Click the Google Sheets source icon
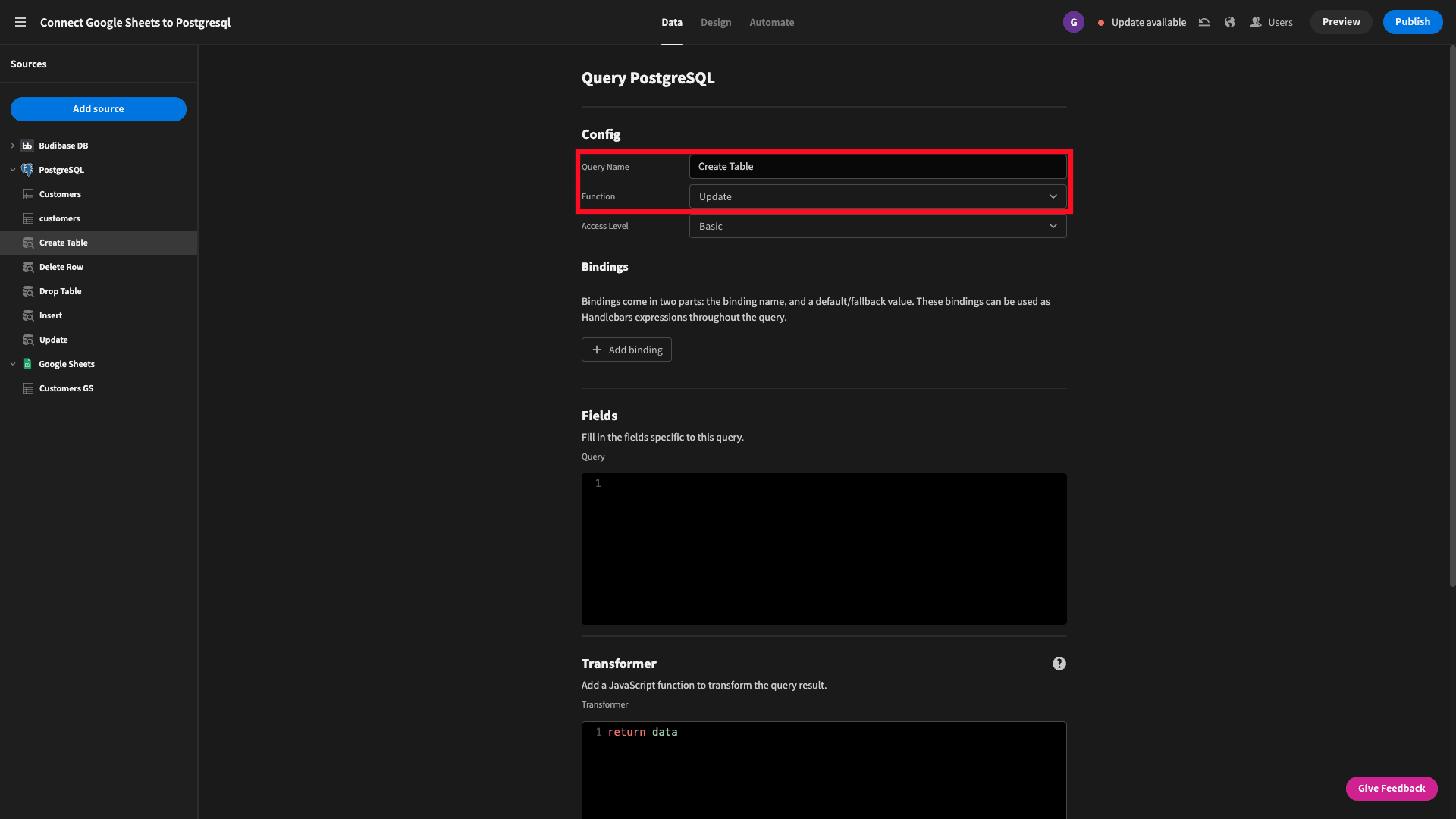This screenshot has height=819, width=1456. point(28,363)
